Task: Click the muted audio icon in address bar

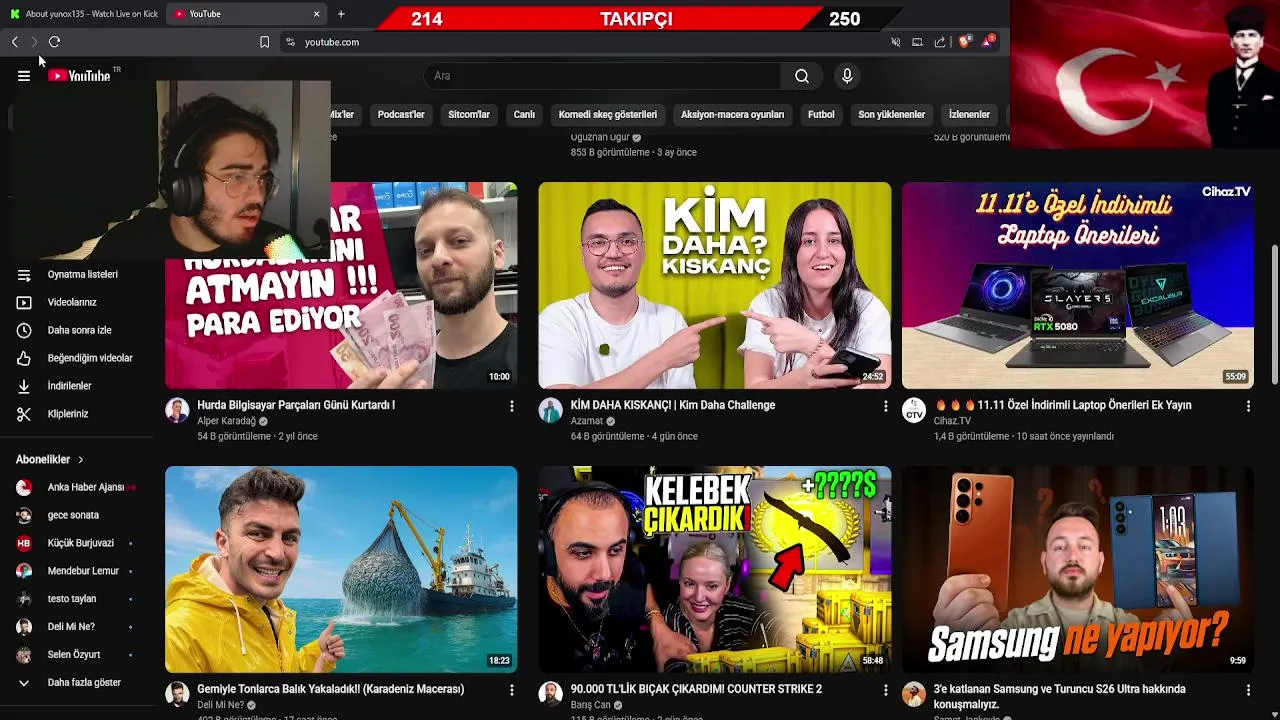Action: coord(895,42)
